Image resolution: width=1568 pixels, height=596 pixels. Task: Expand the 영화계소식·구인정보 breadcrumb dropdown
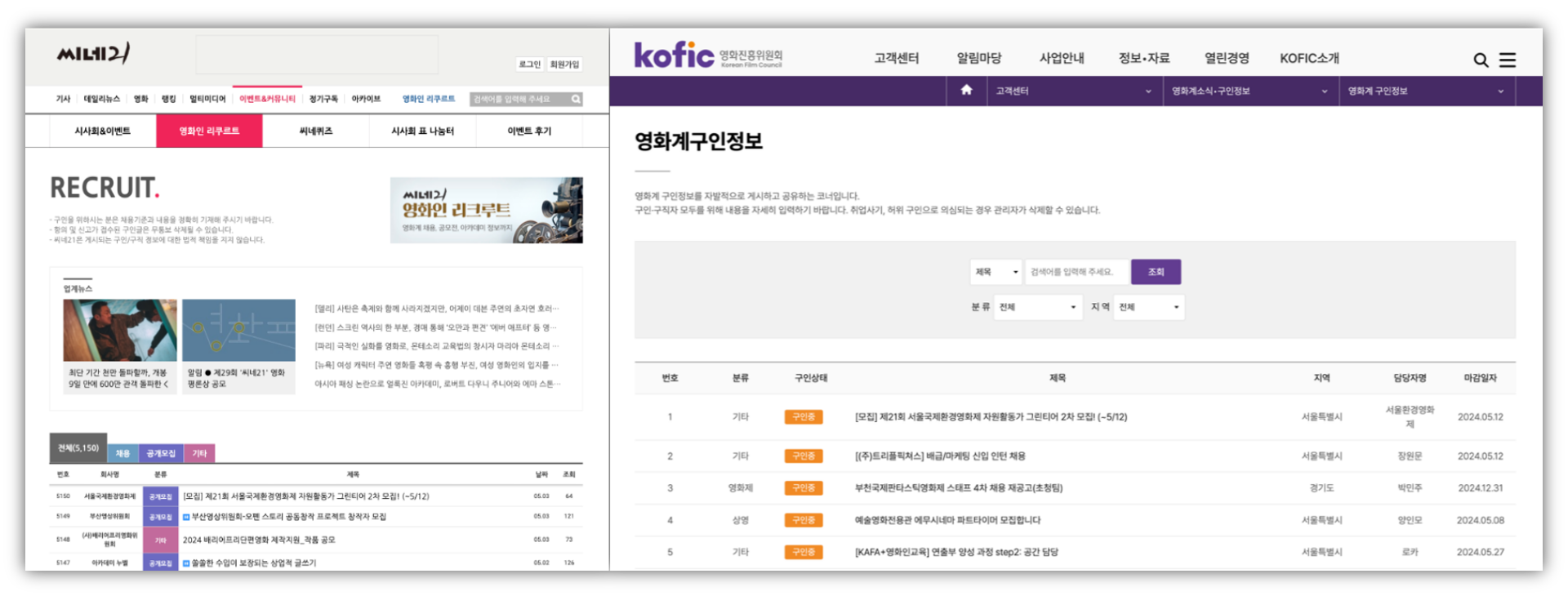pyautogui.click(x=1249, y=91)
